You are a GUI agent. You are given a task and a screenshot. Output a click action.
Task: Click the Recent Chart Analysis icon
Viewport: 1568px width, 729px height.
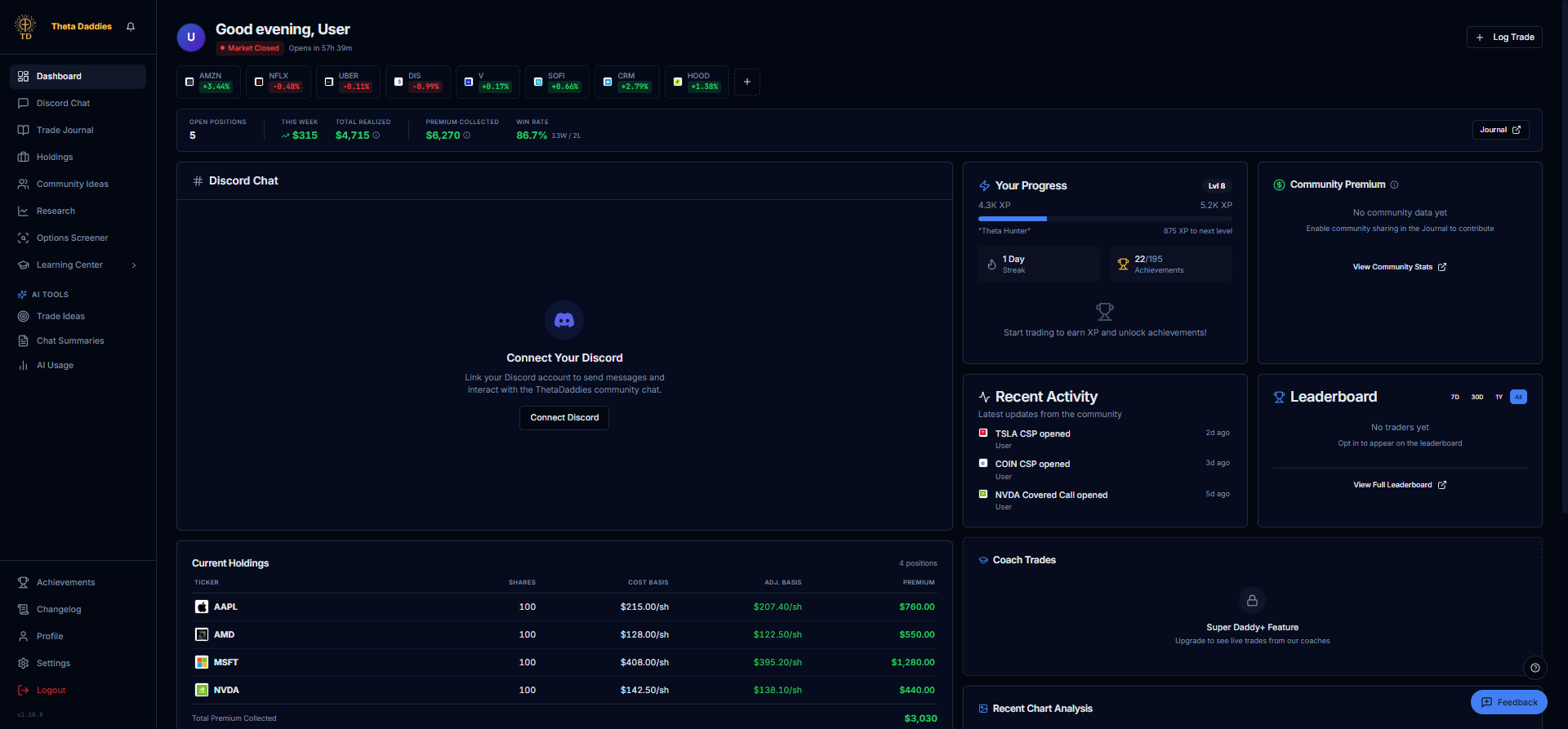tap(983, 709)
